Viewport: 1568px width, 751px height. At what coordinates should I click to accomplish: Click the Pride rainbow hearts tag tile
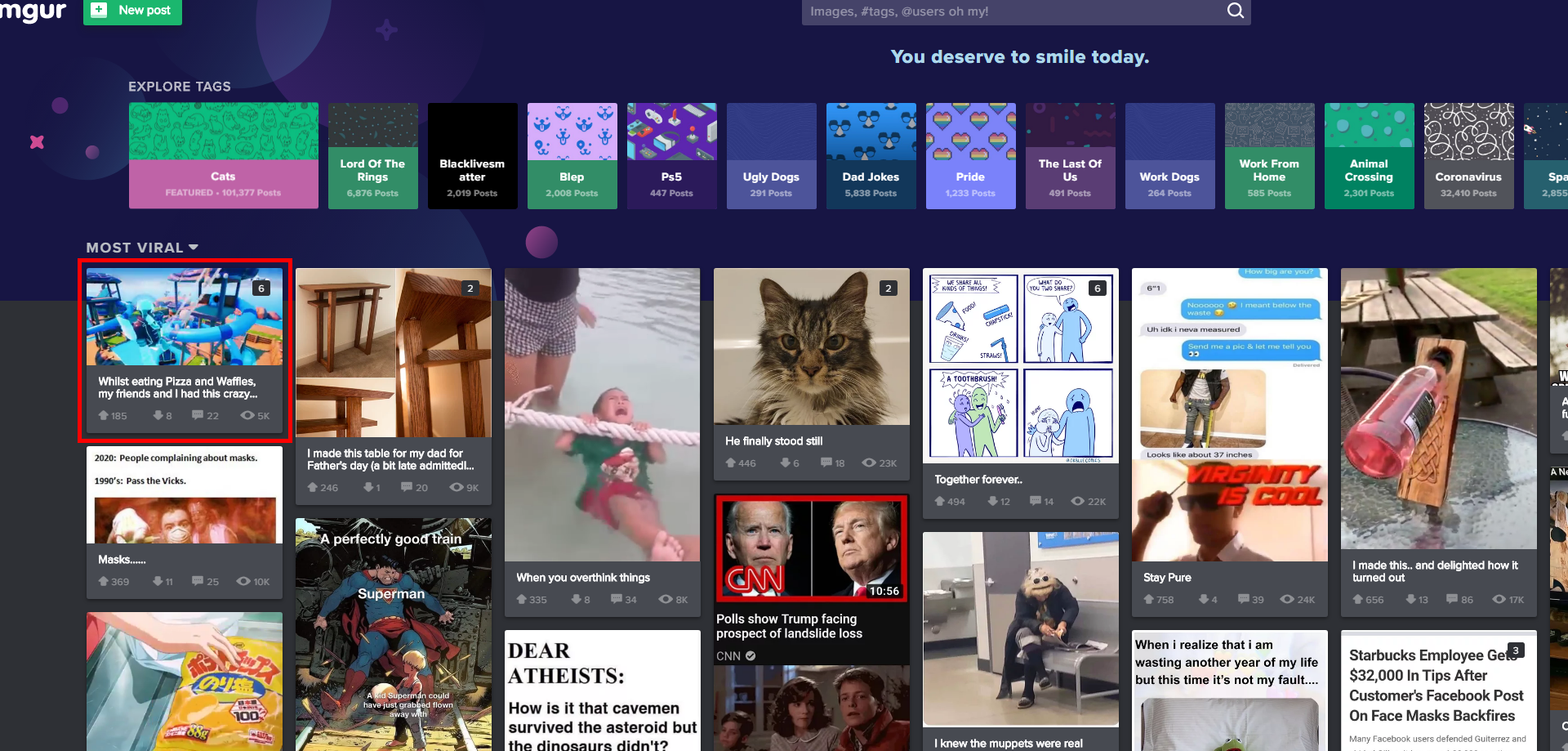tap(970, 155)
